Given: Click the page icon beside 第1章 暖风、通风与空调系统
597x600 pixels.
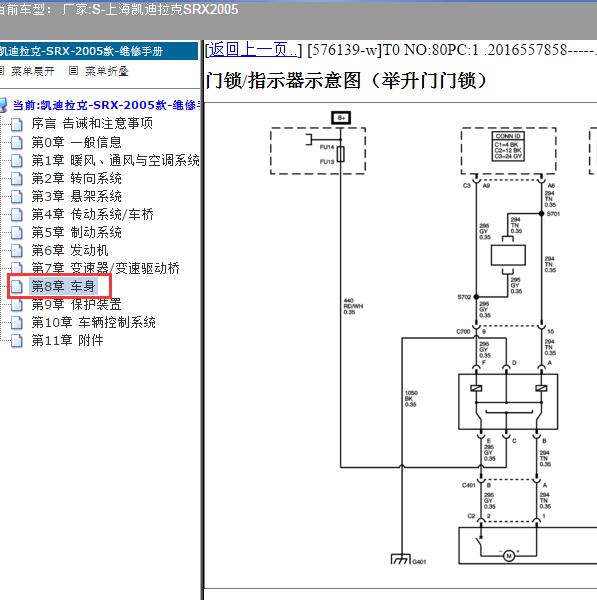Looking at the screenshot, I should point(16,160).
